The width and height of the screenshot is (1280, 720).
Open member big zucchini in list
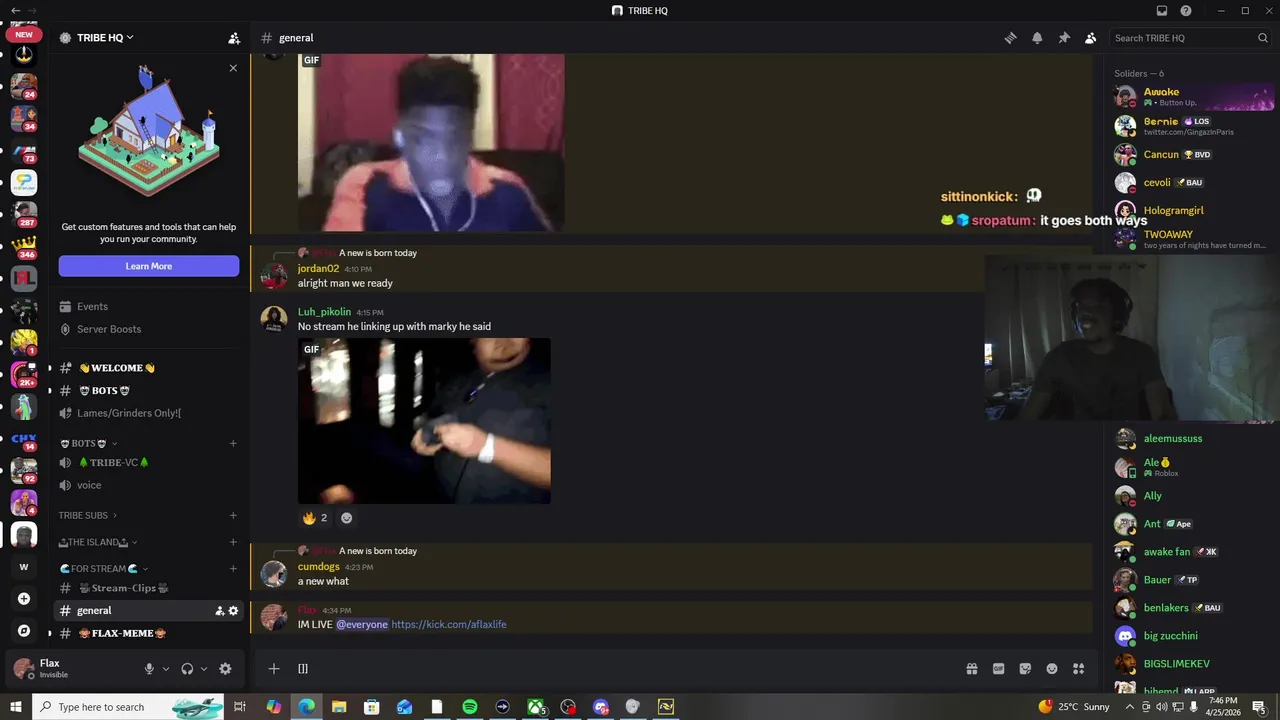[1194, 636]
